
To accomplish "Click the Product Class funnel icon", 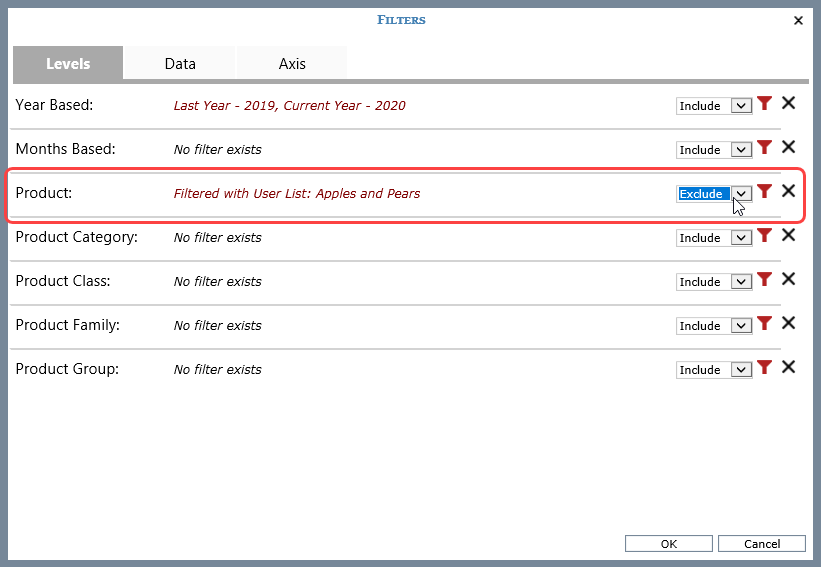I will tap(765, 280).
